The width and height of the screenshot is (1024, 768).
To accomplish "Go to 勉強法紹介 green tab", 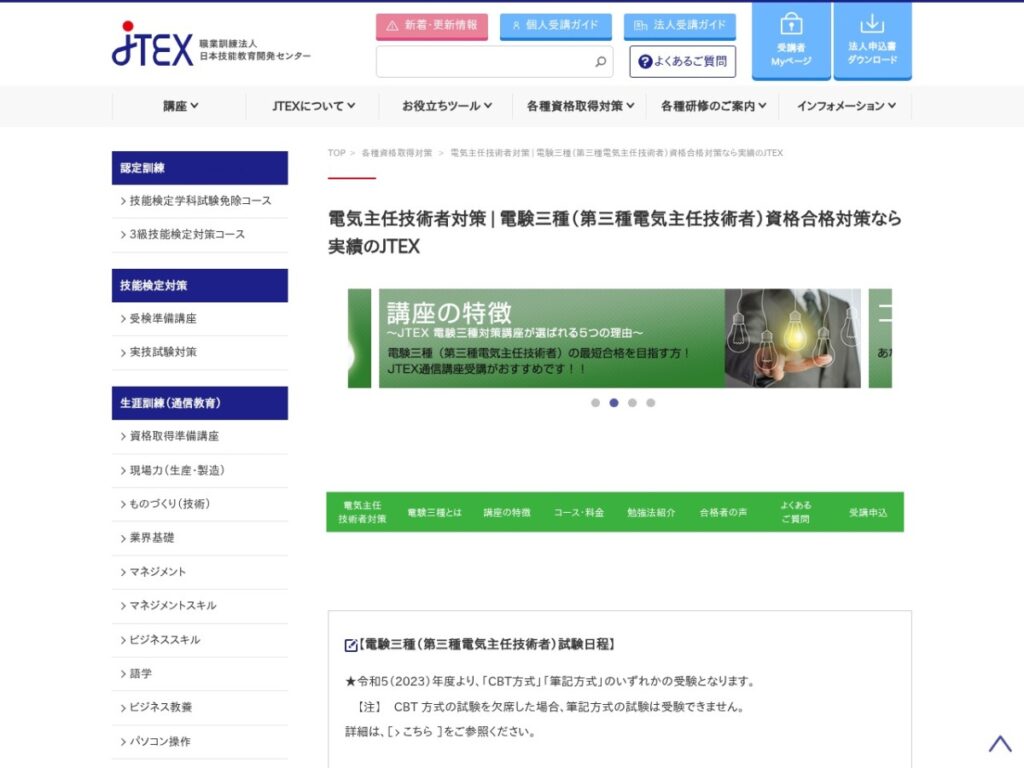I will (651, 512).
